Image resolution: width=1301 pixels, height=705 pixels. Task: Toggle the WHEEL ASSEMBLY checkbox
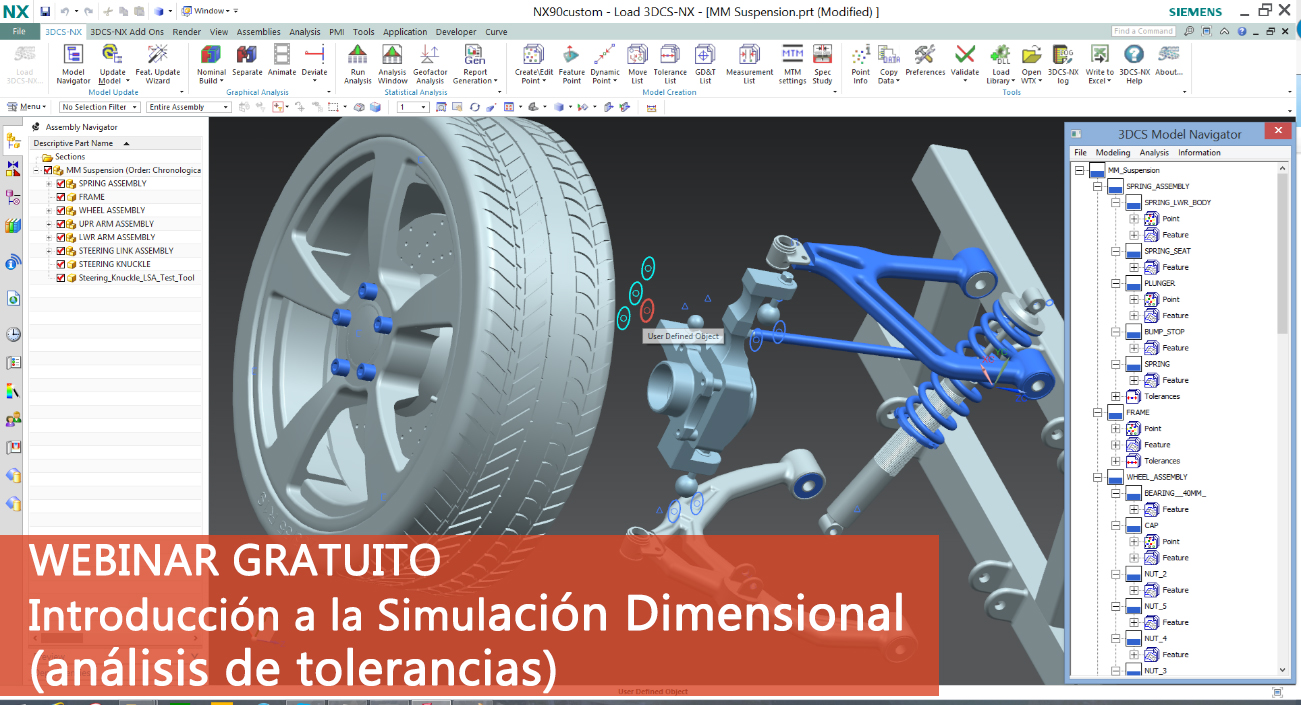point(61,211)
